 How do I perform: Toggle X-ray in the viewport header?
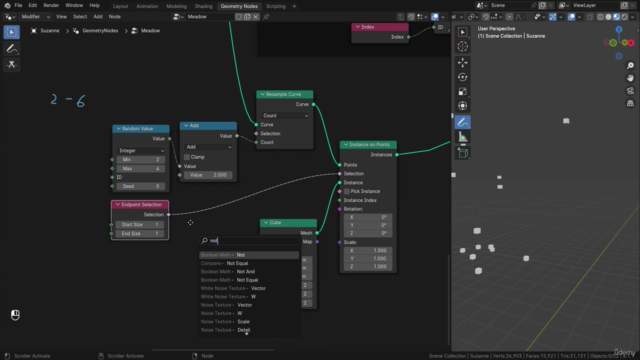click(x=589, y=17)
